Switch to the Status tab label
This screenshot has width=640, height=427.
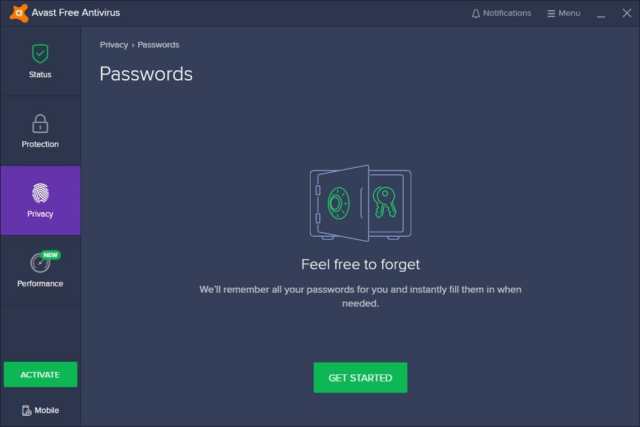(x=40, y=75)
